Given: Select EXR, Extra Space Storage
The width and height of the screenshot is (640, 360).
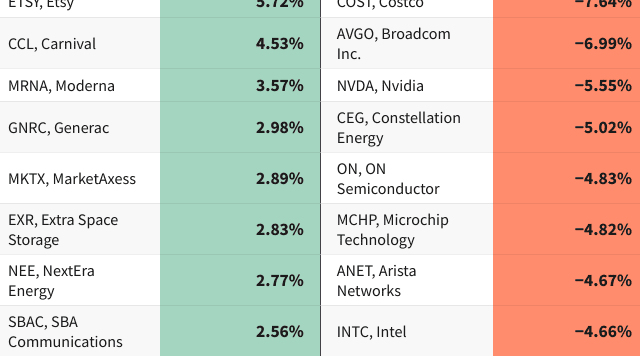Looking at the screenshot, I should click(63, 229).
